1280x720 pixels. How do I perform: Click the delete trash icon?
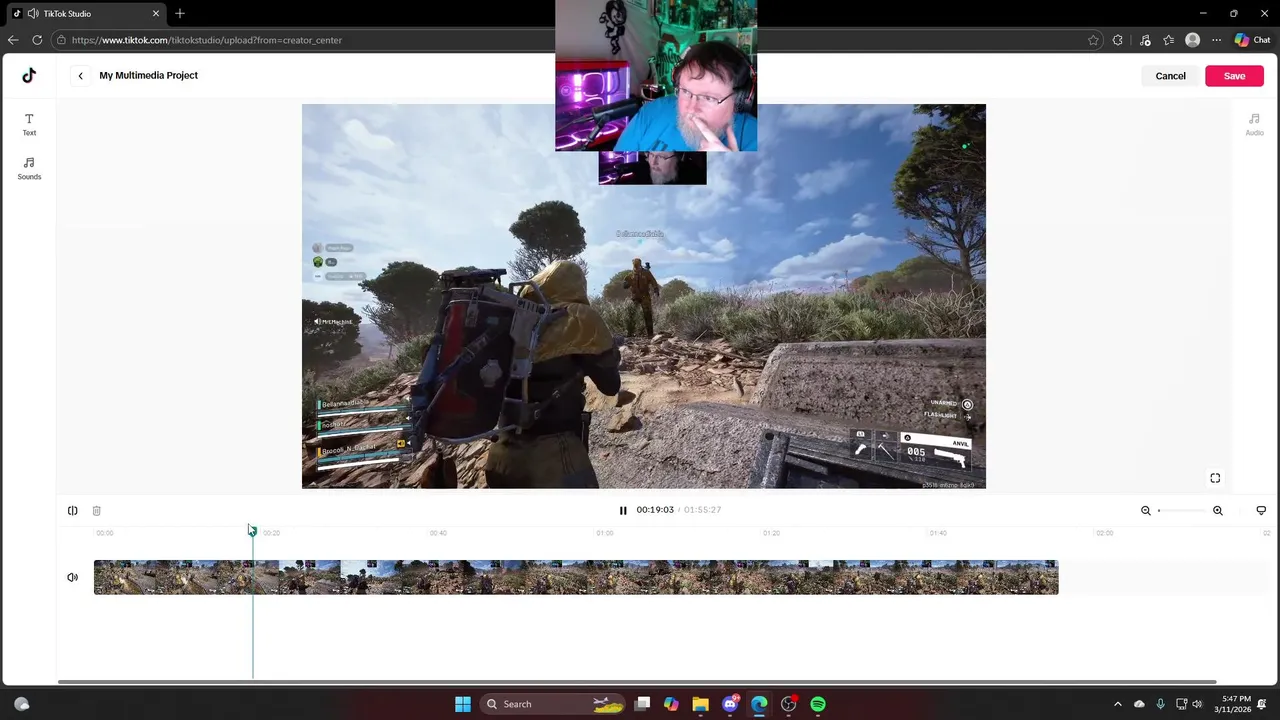(x=97, y=511)
